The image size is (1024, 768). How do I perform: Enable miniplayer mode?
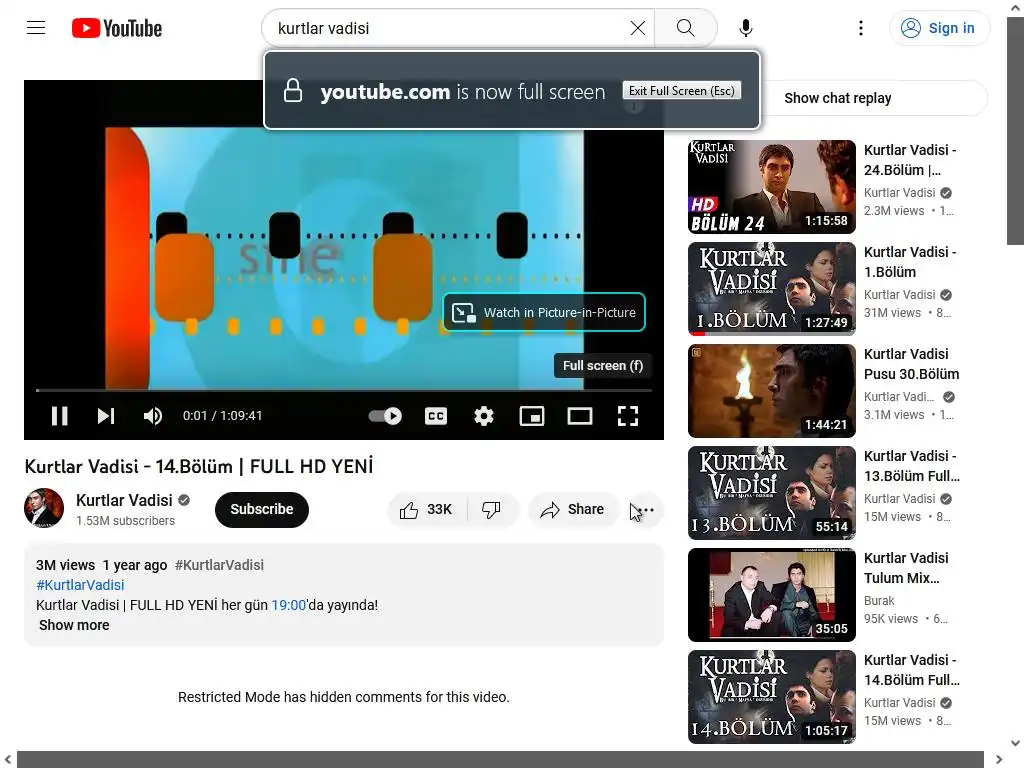pyautogui.click(x=532, y=416)
